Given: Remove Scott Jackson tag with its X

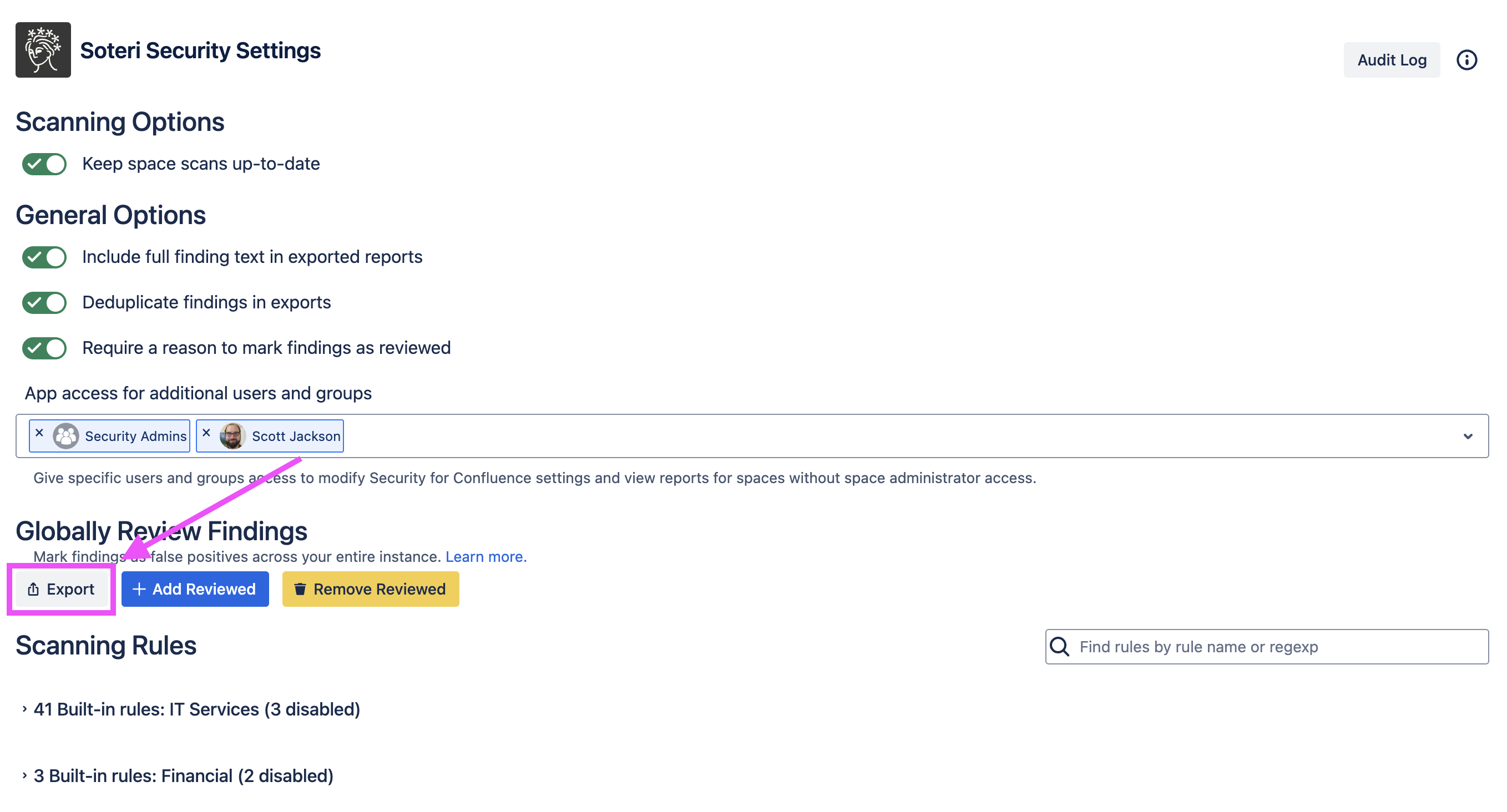Looking at the screenshot, I should (x=206, y=433).
